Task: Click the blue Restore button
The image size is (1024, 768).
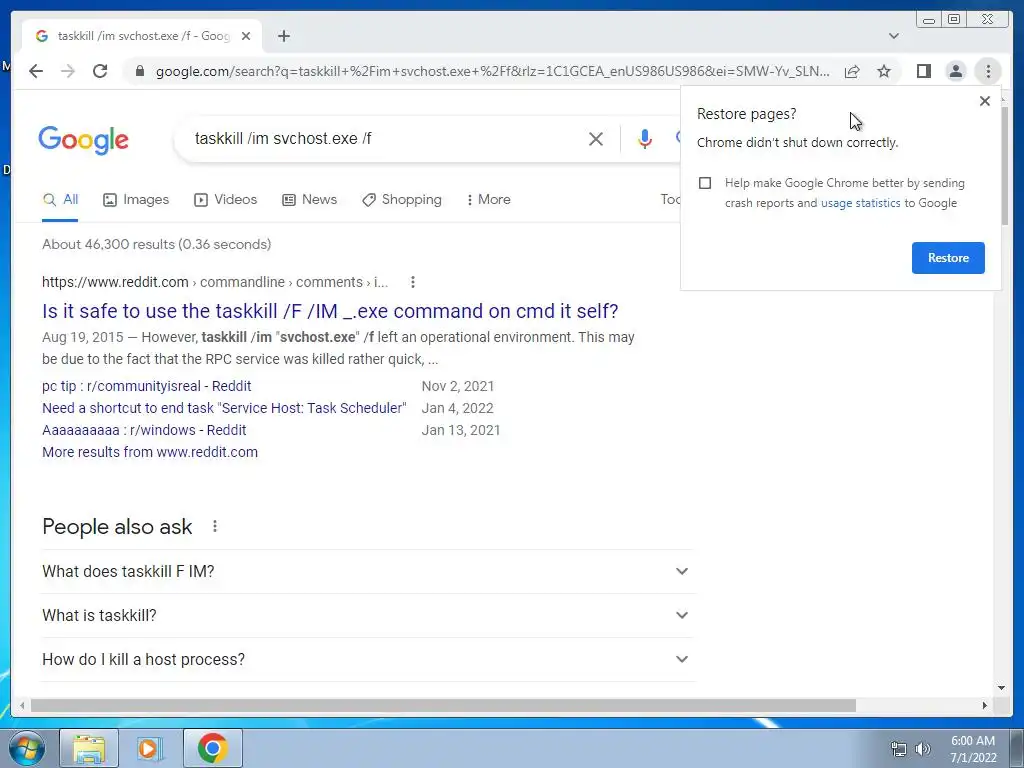Action: point(948,258)
